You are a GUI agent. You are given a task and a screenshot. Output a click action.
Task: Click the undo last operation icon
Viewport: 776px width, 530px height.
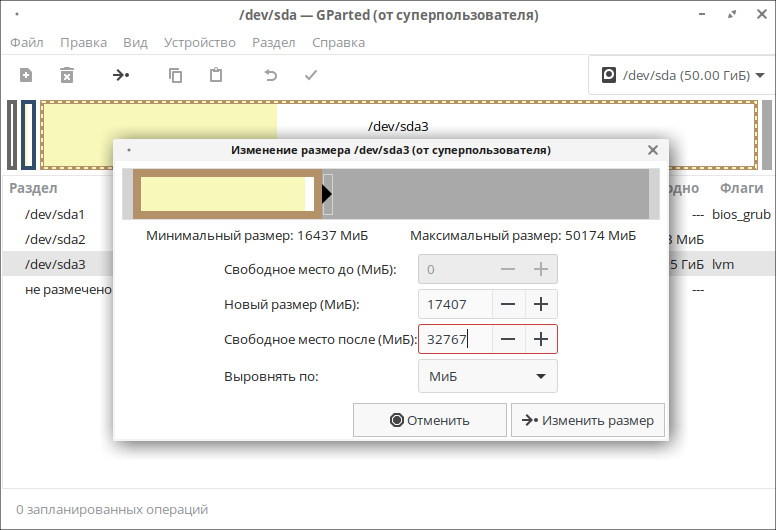tap(270, 75)
